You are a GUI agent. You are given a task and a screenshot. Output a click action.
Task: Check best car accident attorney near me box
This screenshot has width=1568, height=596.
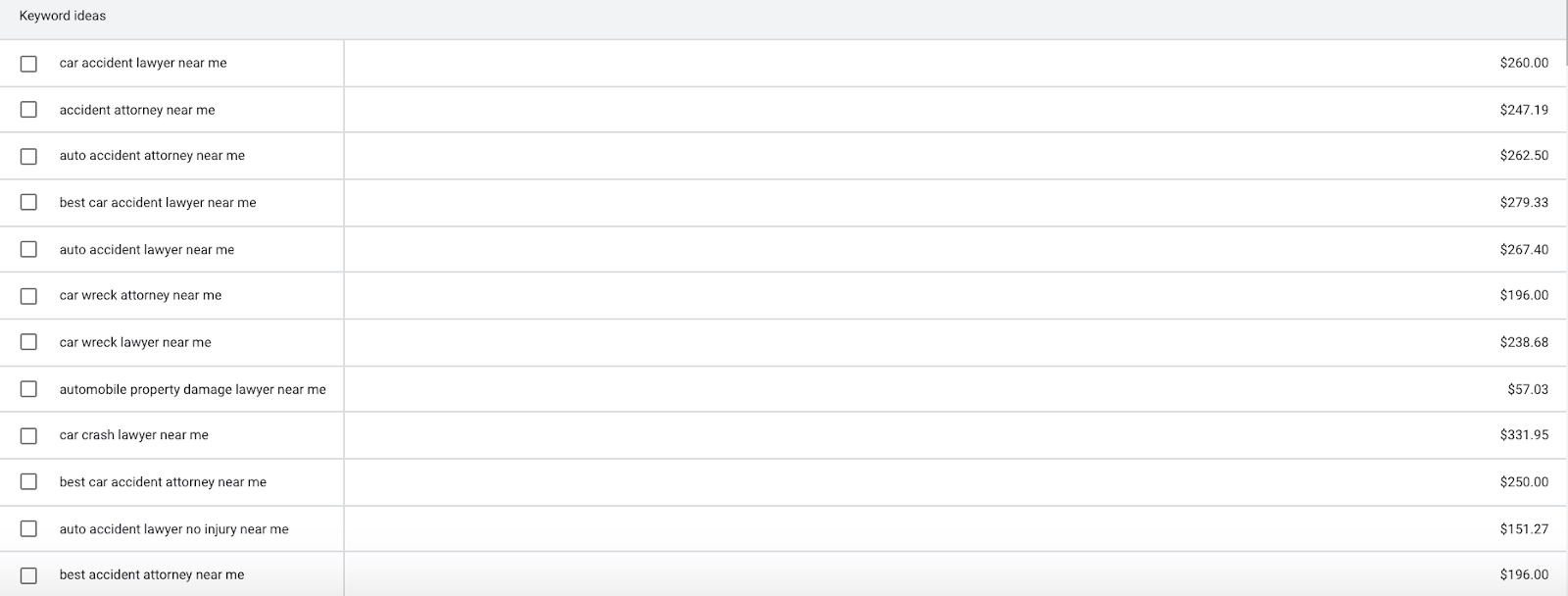(28, 481)
